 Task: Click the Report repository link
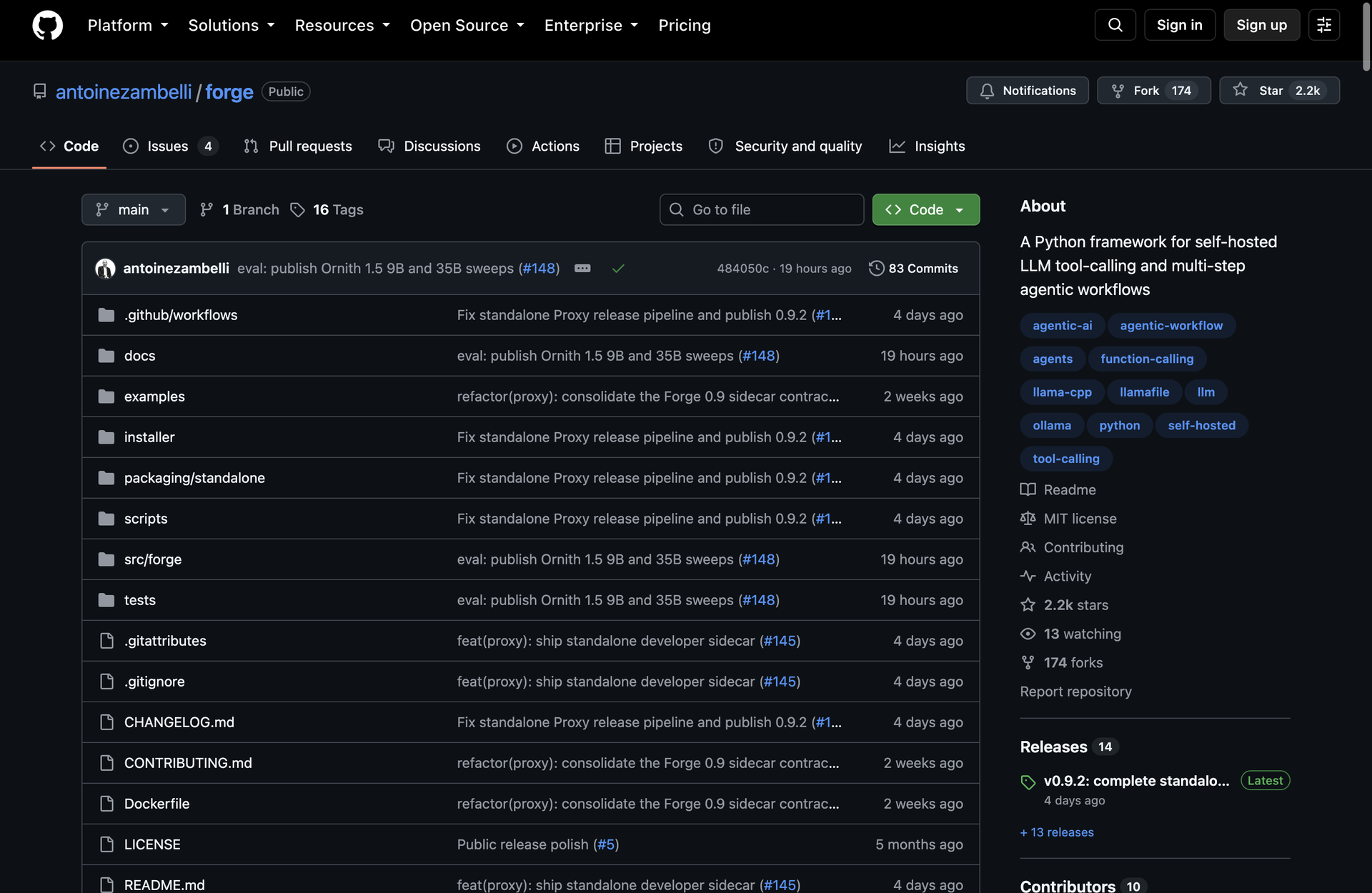pos(1075,692)
